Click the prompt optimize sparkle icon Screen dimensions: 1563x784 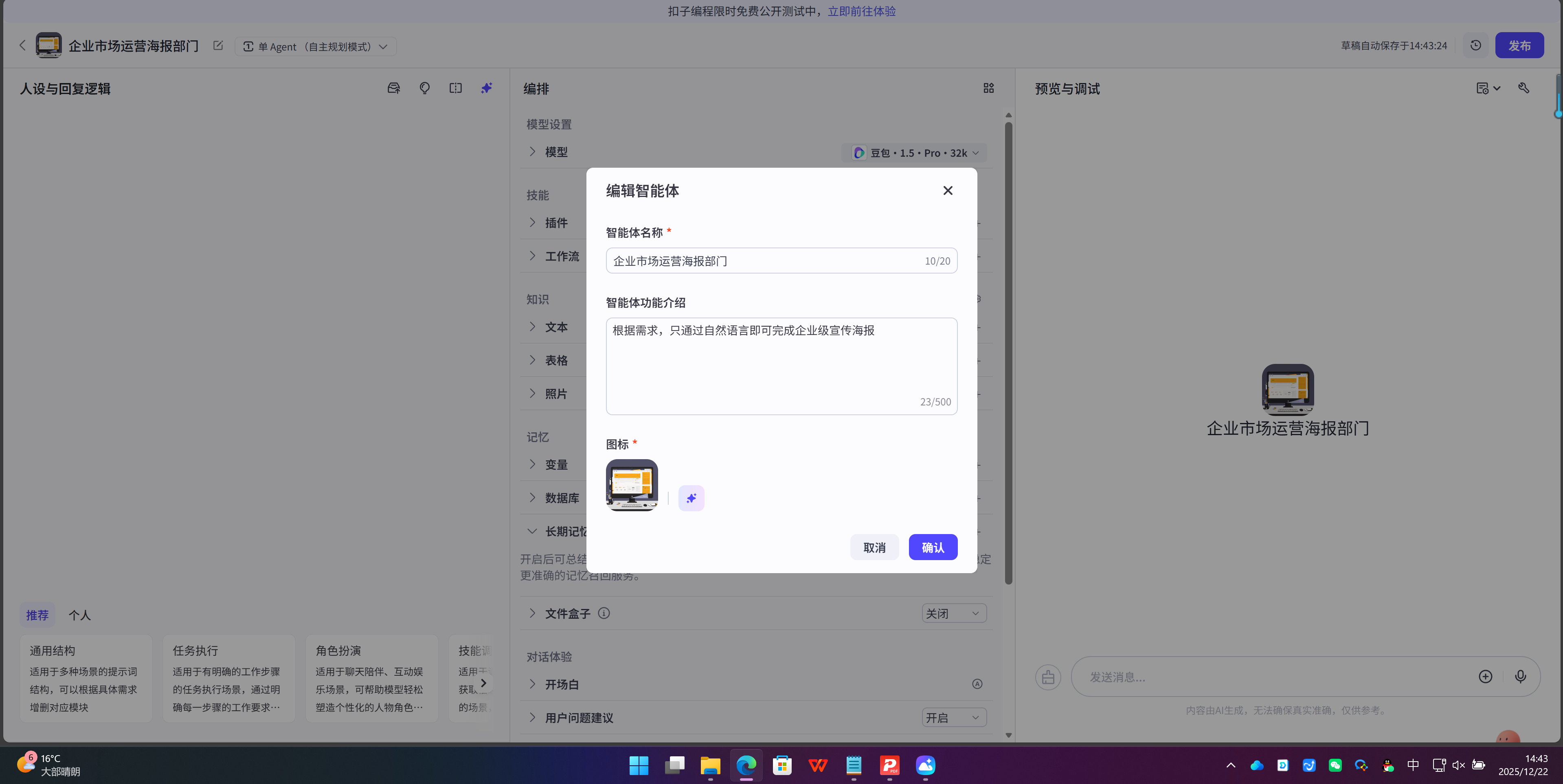tap(487, 88)
